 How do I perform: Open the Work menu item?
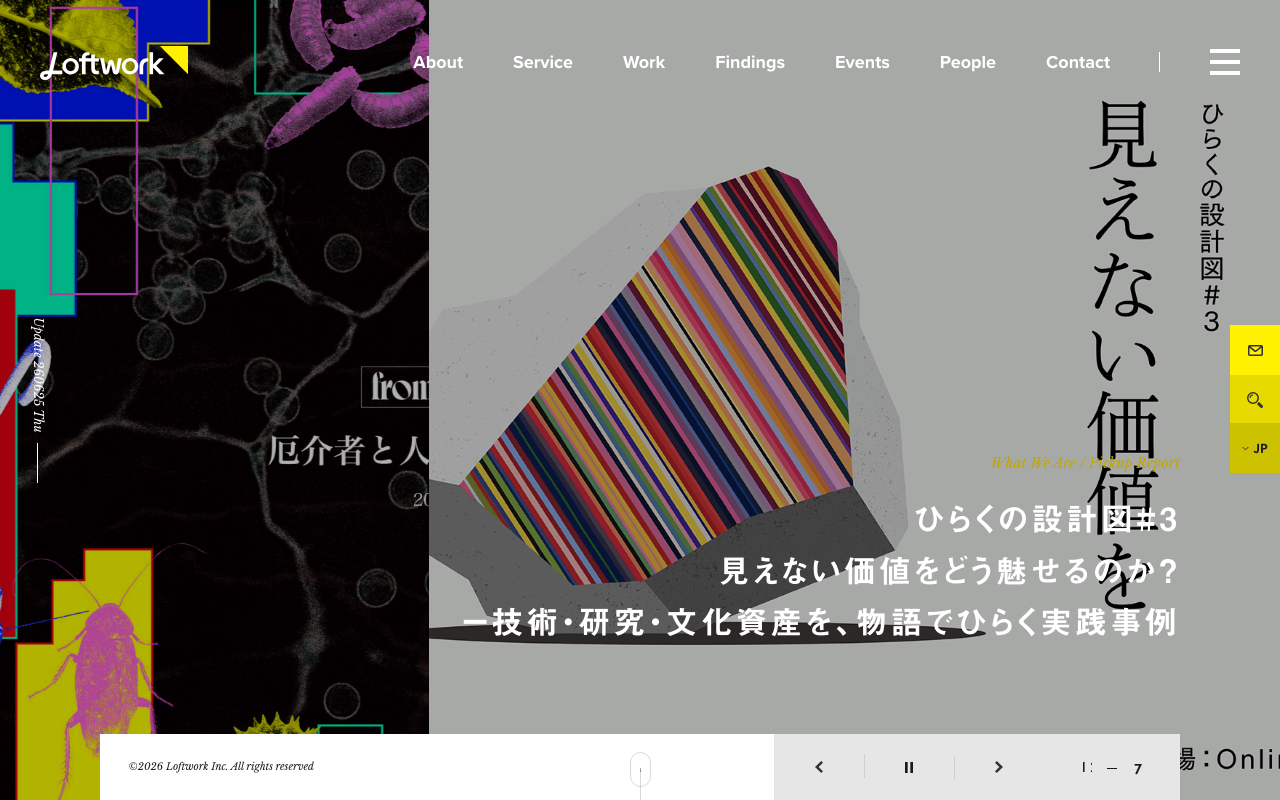point(644,62)
